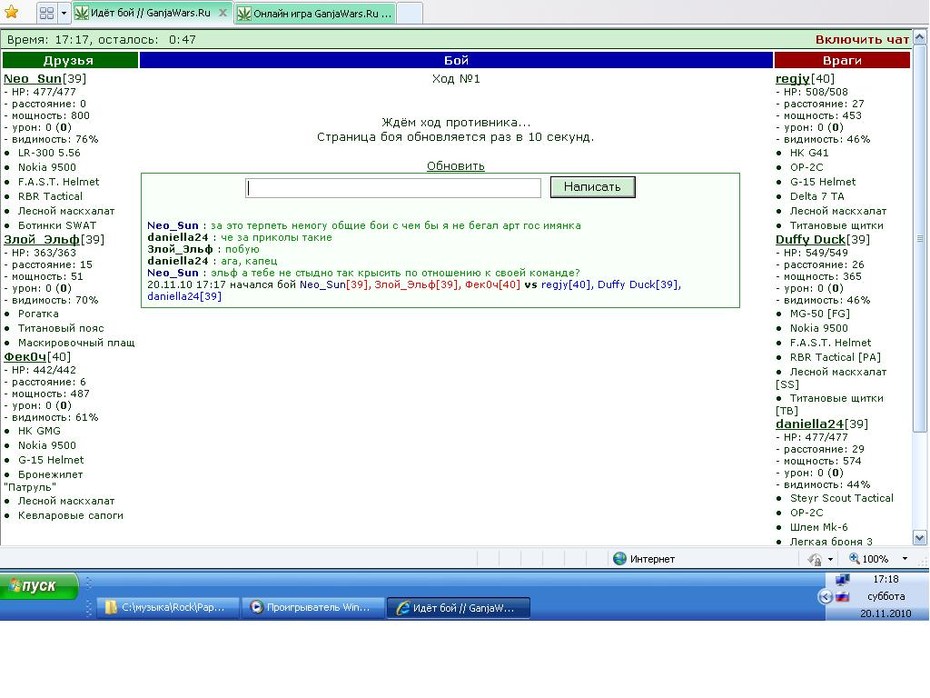The width and height of the screenshot is (930, 698).
Task: Click the "Ход №1" turn heading
Action: point(456,79)
